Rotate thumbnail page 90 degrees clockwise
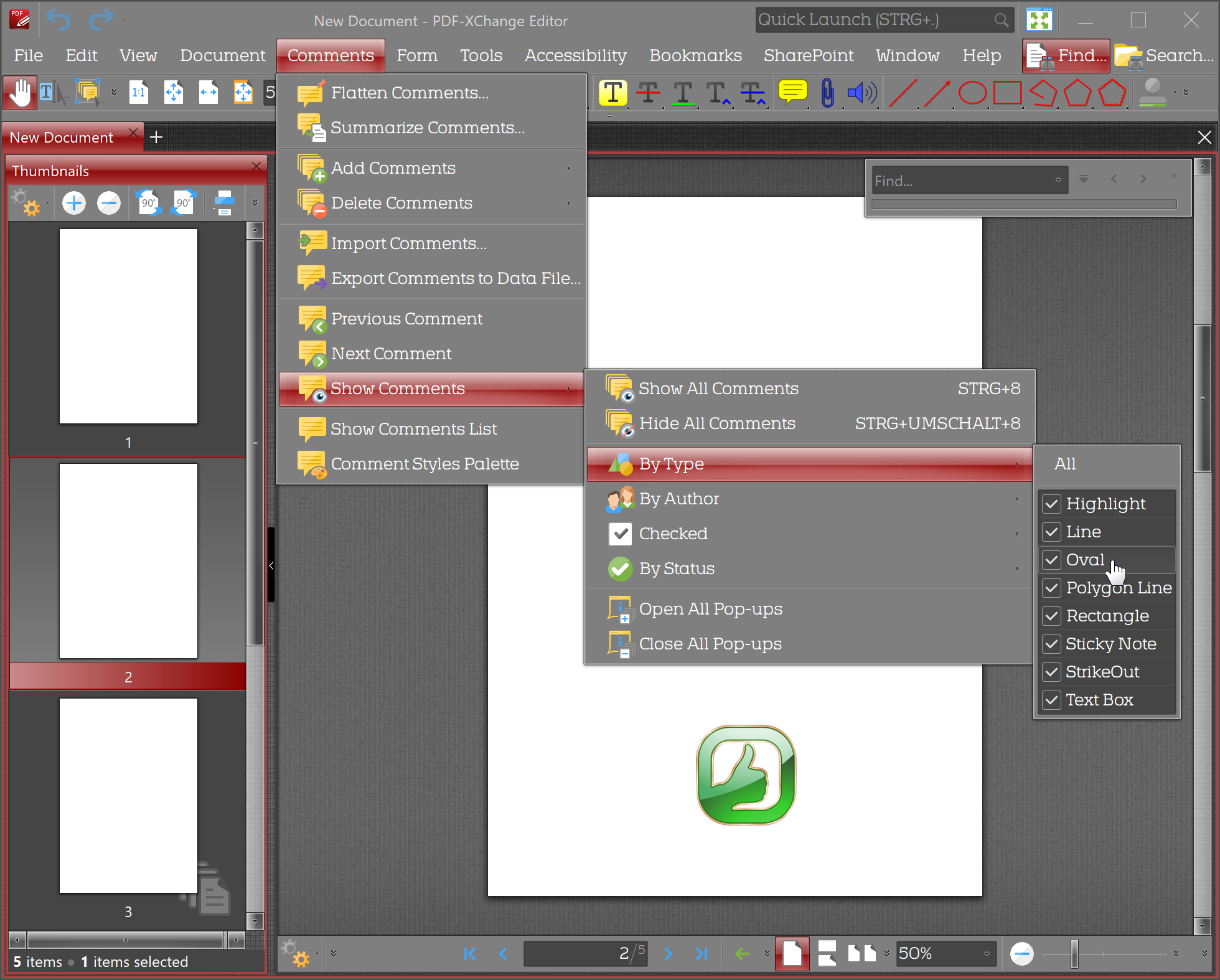The height and width of the screenshot is (980, 1220). pos(184,202)
